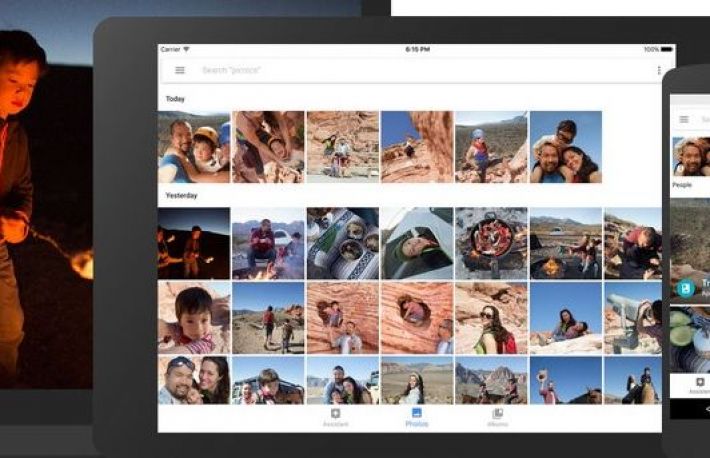Open the person lying in tent photo
The image size is (710, 458).
point(416,243)
